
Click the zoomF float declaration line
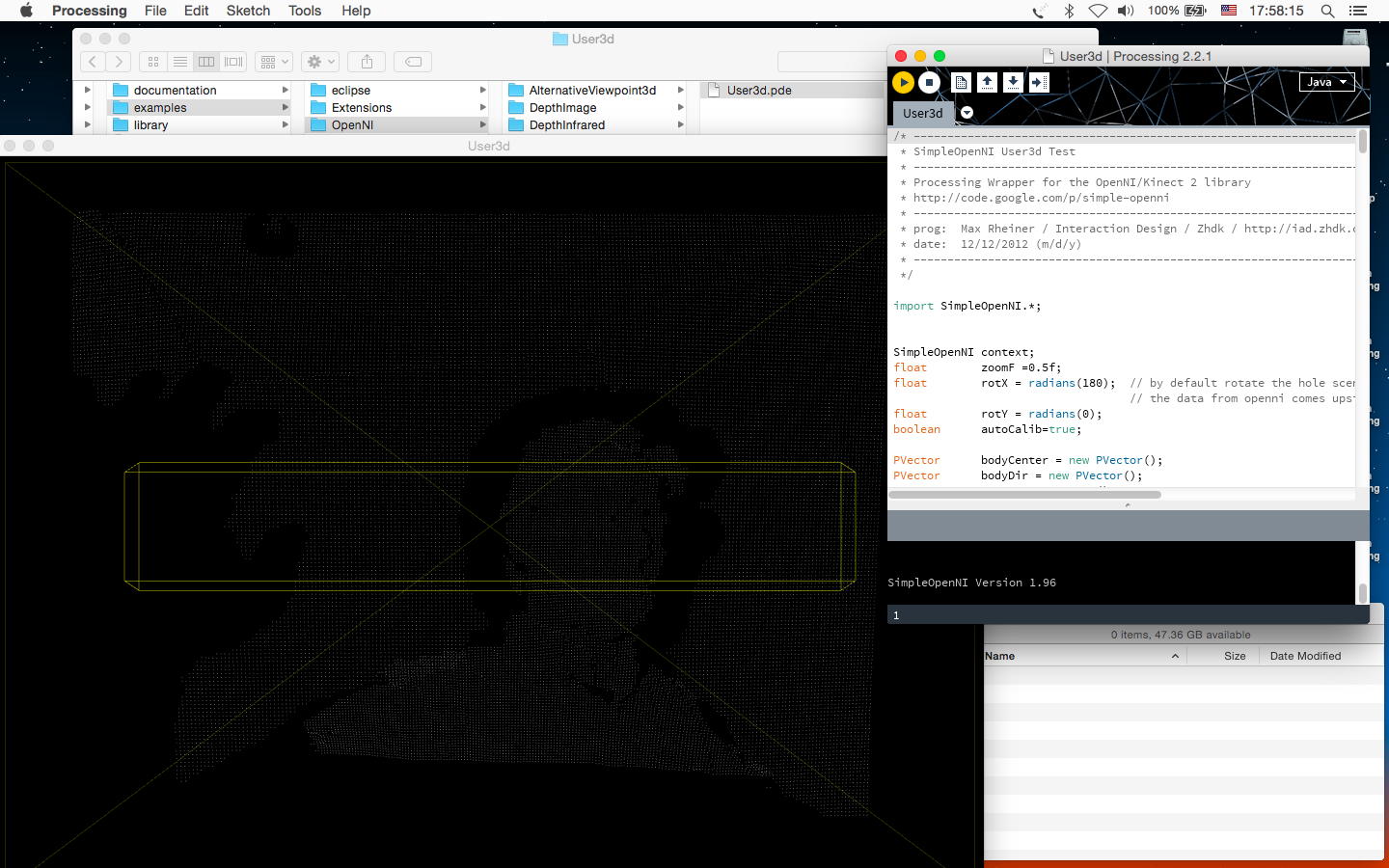click(977, 367)
